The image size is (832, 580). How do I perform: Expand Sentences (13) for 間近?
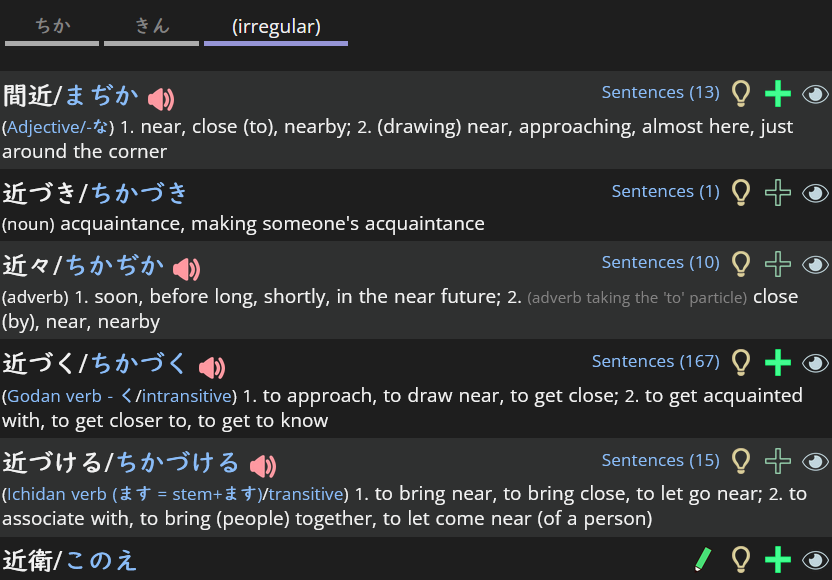point(660,92)
